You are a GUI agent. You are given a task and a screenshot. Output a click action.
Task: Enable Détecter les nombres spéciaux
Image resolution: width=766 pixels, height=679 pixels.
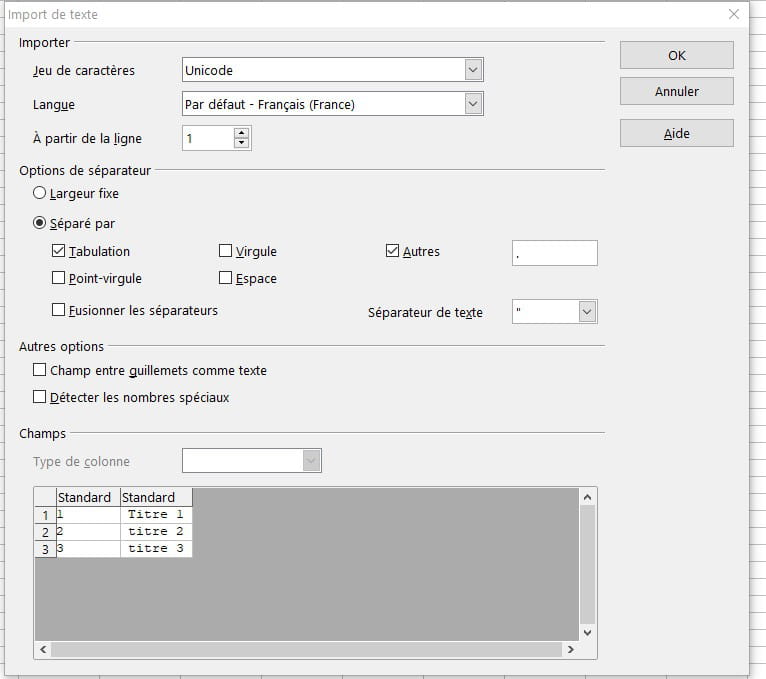coord(40,397)
